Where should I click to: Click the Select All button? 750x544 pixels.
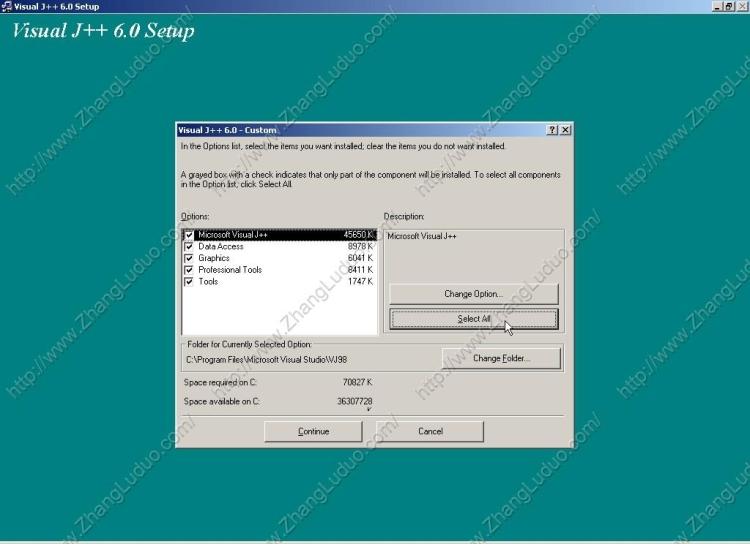(474, 319)
